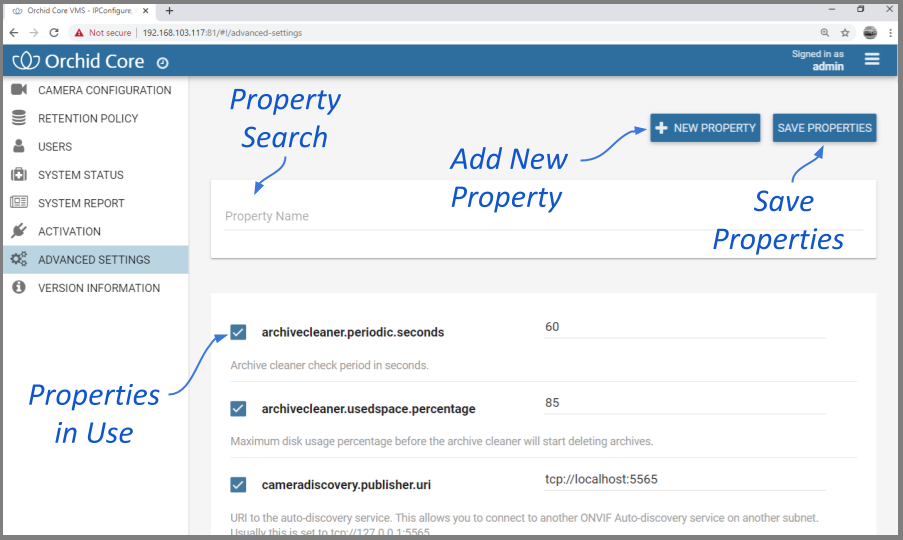Viewport: 903px width, 540px height.
Task: Click the System Status medkit icon
Action: point(19,174)
